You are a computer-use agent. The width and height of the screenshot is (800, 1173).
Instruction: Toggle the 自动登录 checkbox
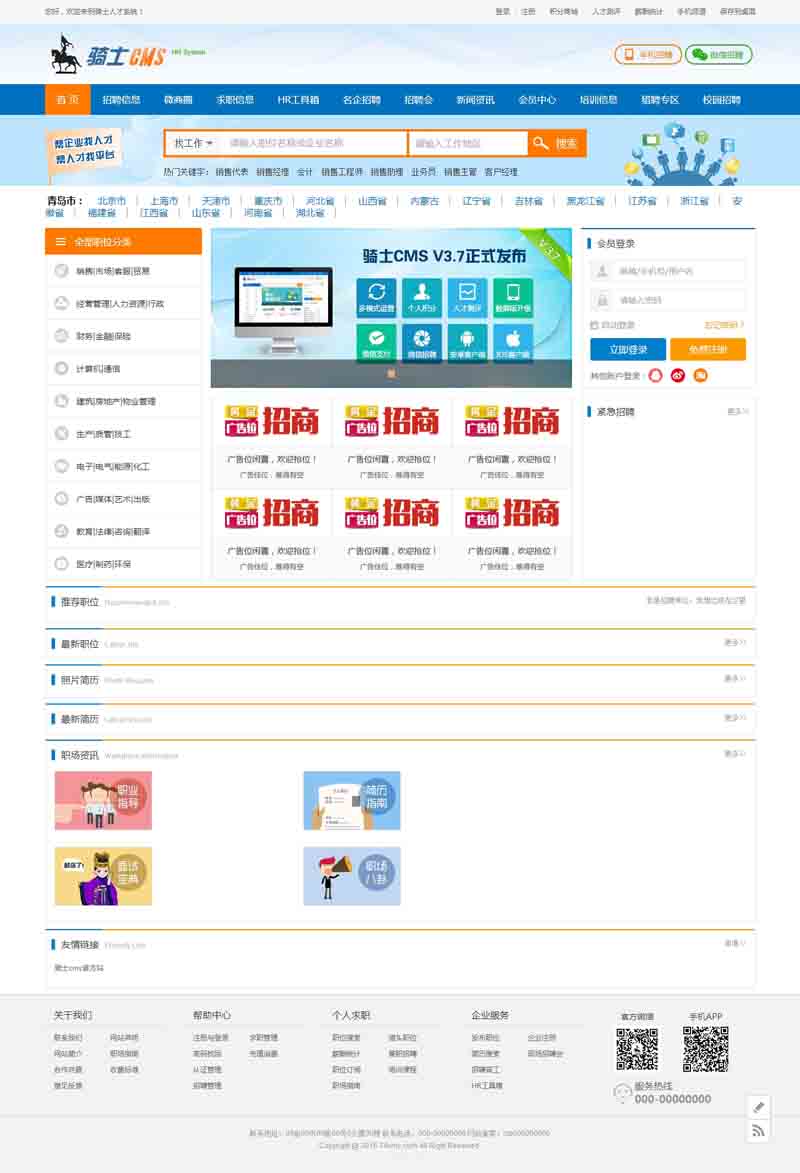pos(595,325)
